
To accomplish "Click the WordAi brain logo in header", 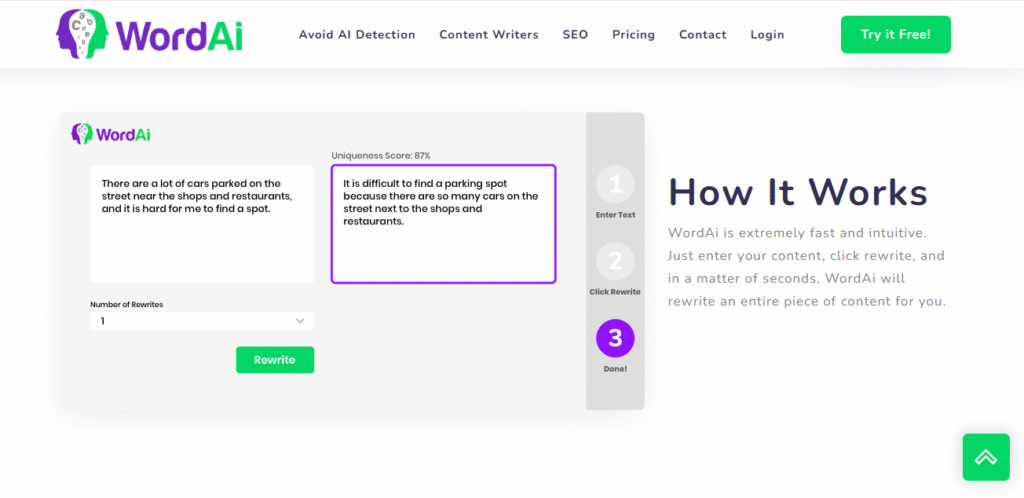I will [x=82, y=34].
